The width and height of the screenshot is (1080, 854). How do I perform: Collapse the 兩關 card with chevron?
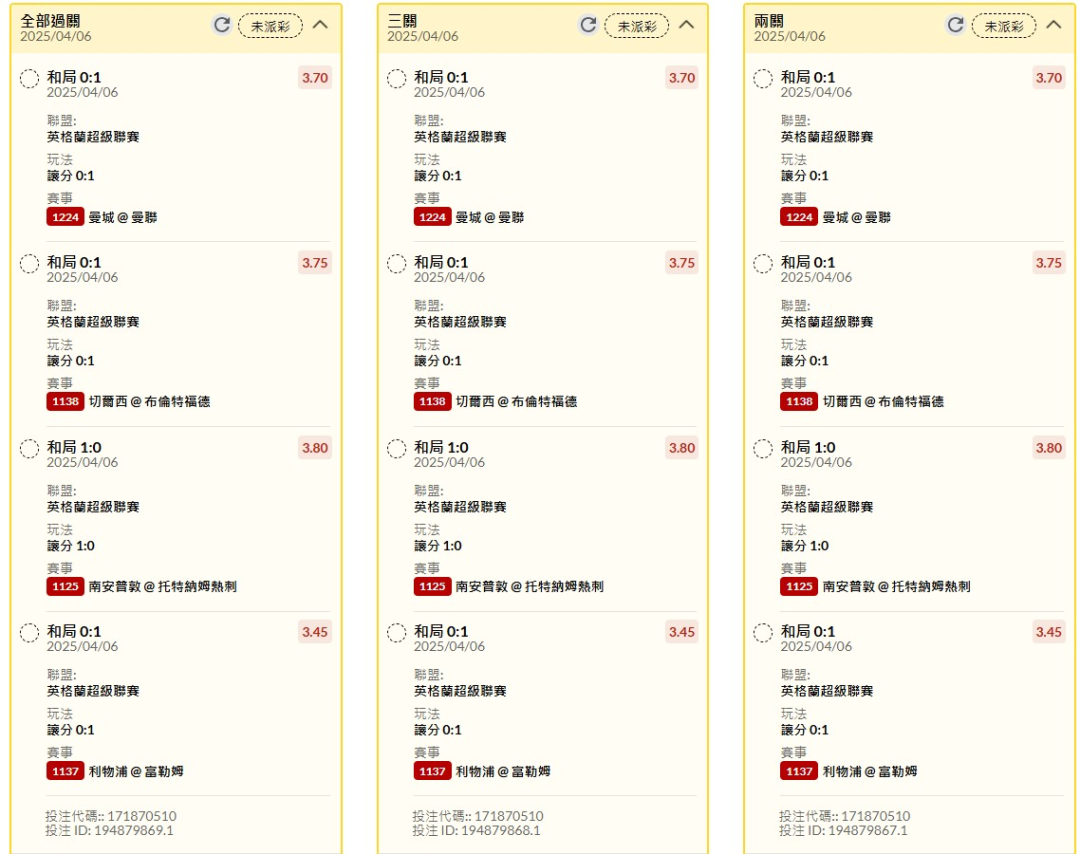coord(1053,25)
